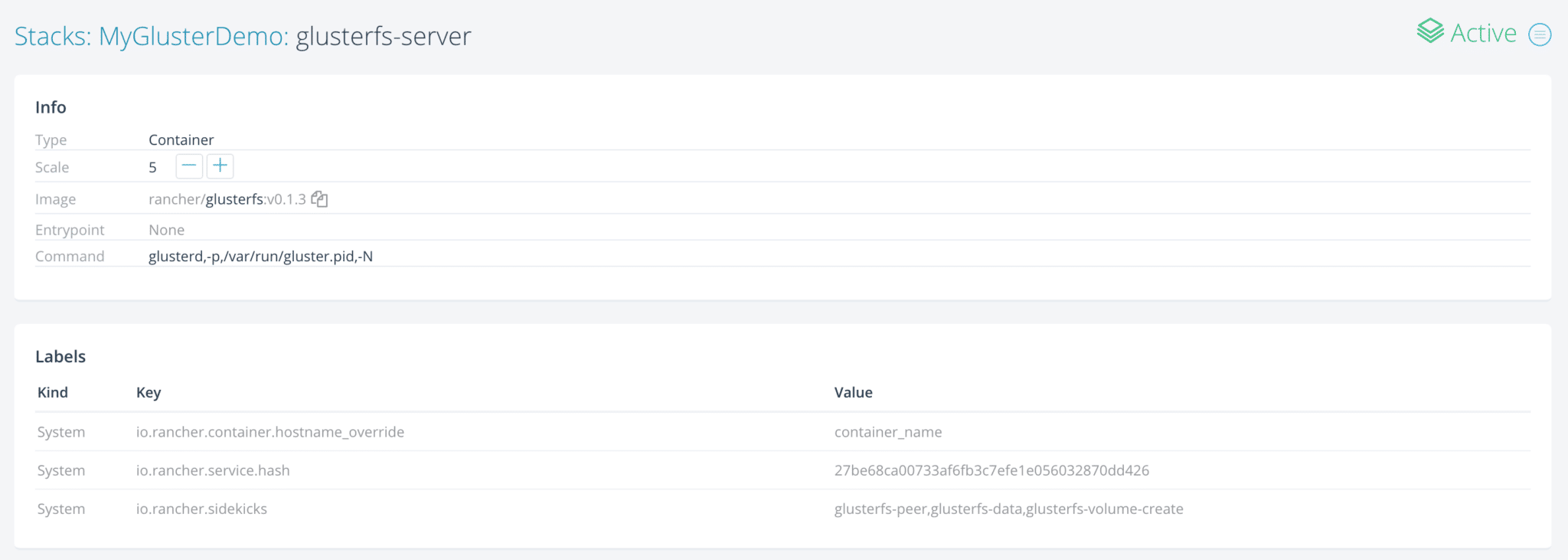Decrease scale with the minus button
Viewport: 1568px width, 560px height.
click(189, 166)
